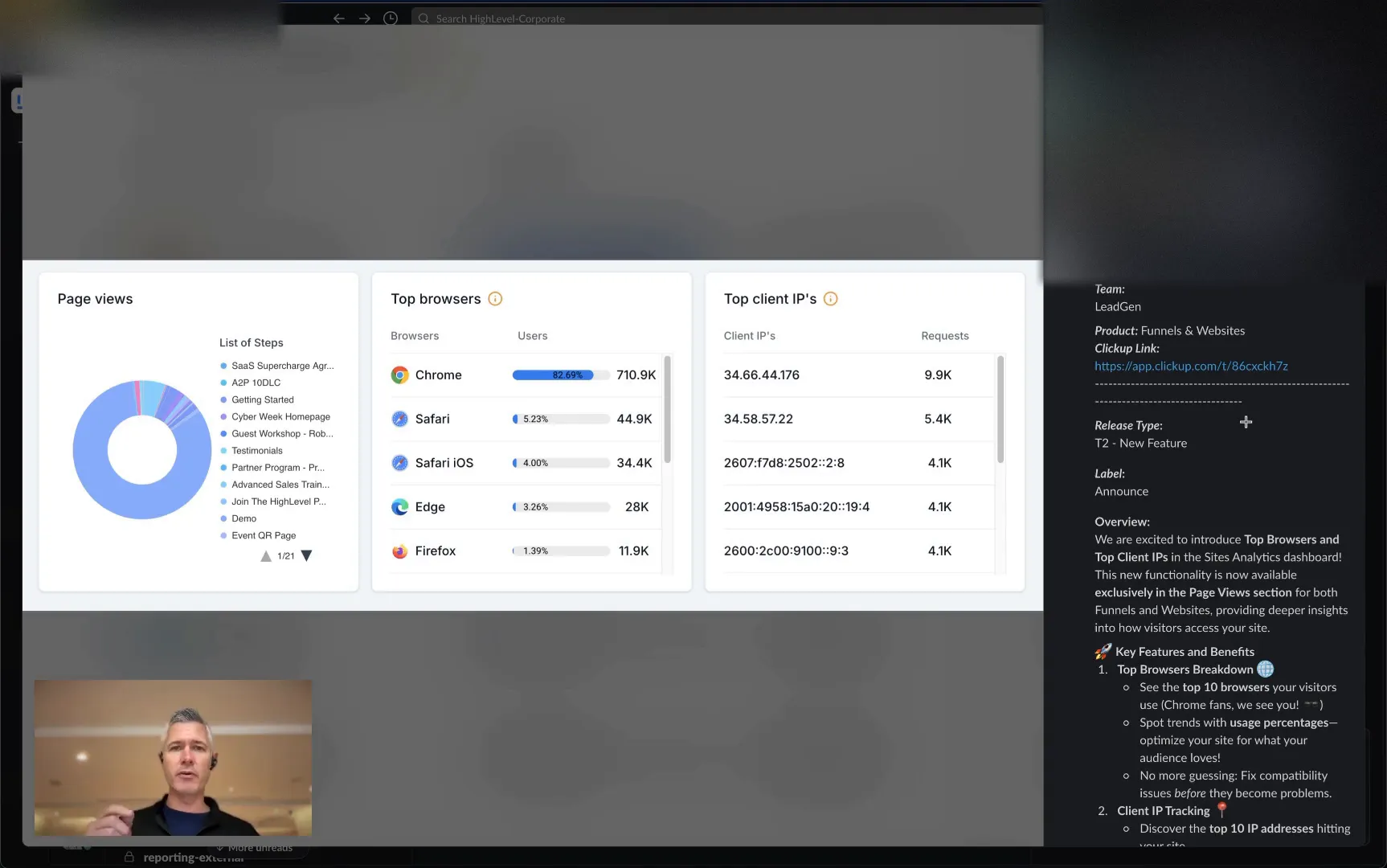Toggle the Getting Started legend item
Image resolution: width=1387 pixels, height=868 pixels.
tap(257, 399)
